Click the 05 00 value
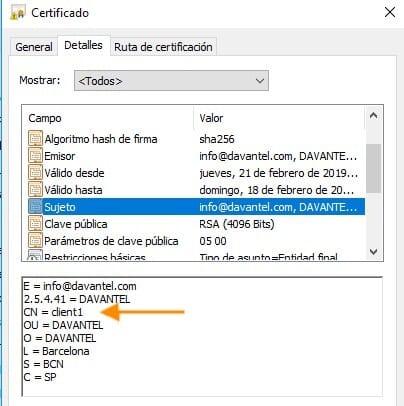Viewport: 404px width, 406px height. click(213, 241)
